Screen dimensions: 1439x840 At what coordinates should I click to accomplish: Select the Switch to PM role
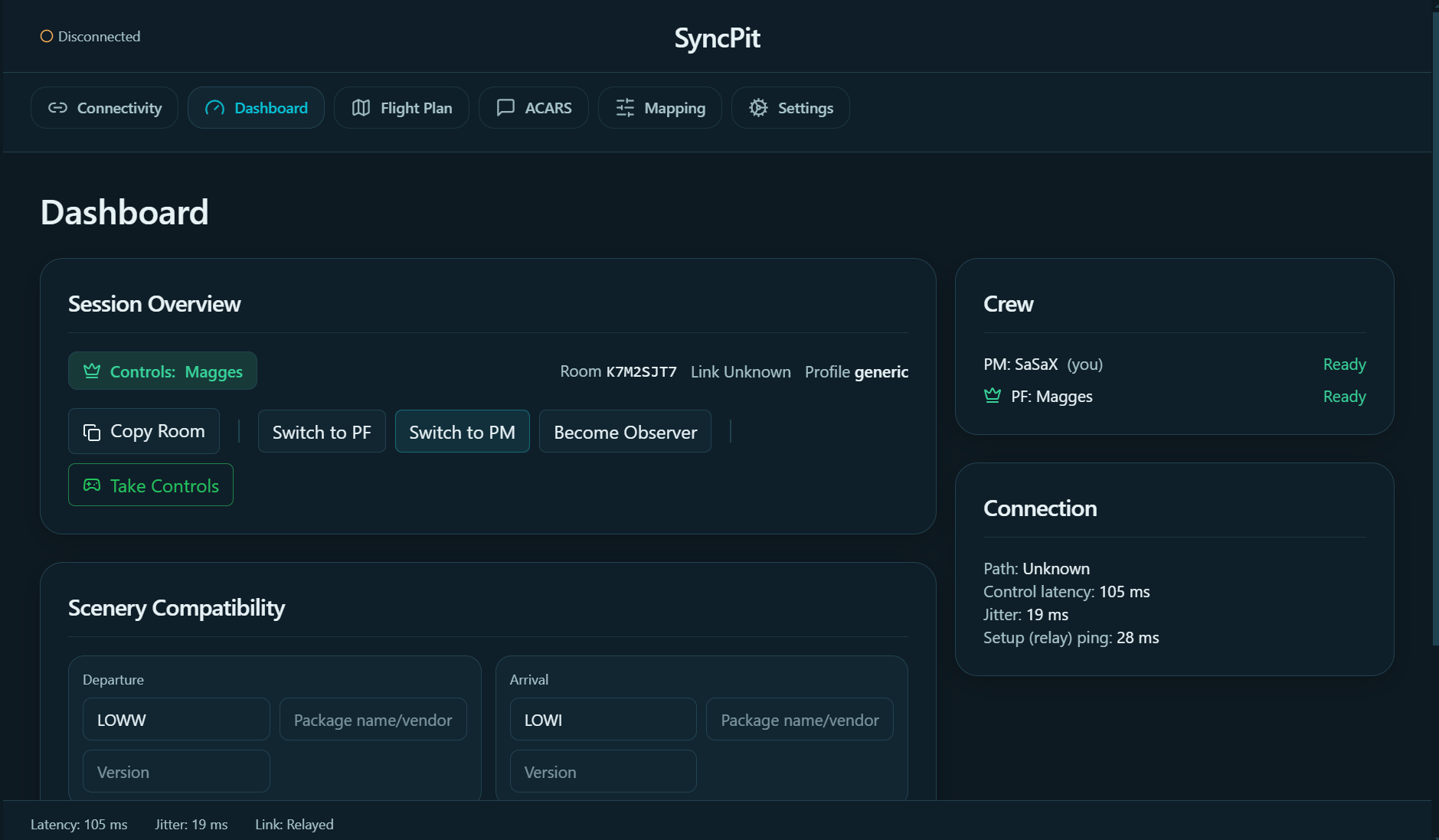462,432
